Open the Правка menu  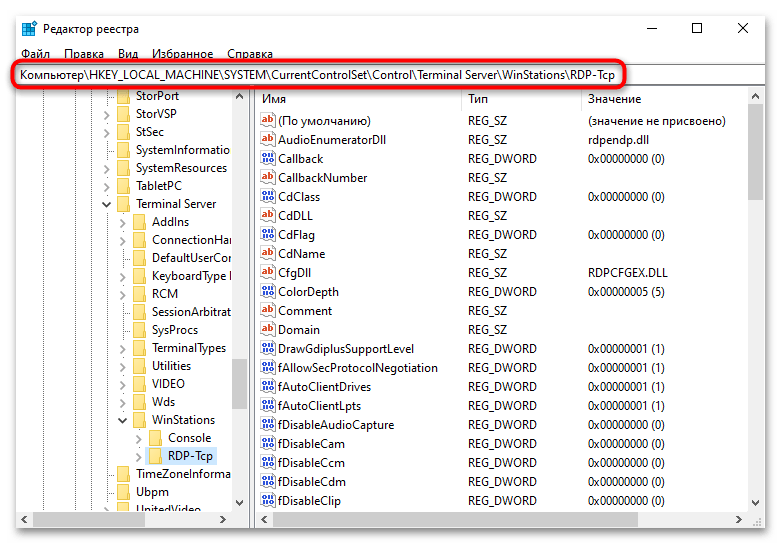(84, 53)
